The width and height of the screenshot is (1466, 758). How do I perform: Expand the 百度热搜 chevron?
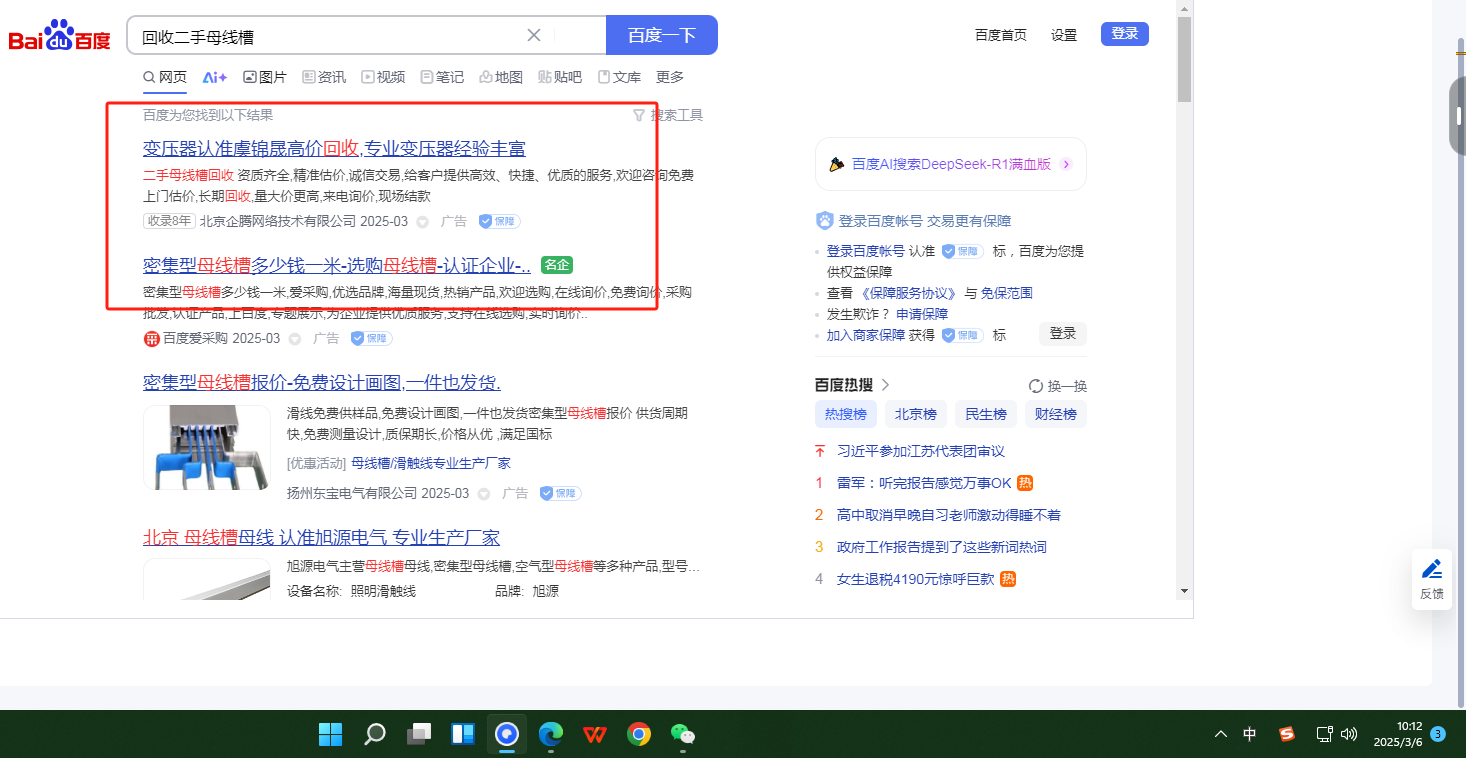point(886,385)
